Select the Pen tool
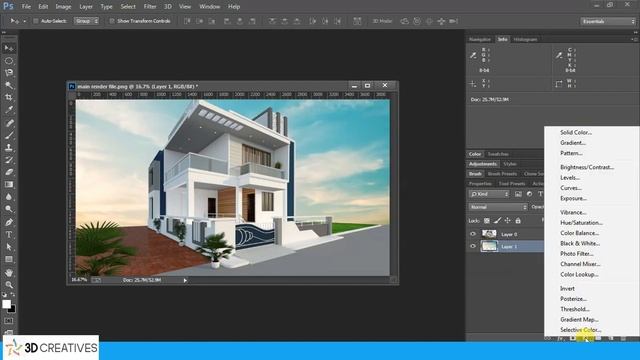 click(9, 222)
